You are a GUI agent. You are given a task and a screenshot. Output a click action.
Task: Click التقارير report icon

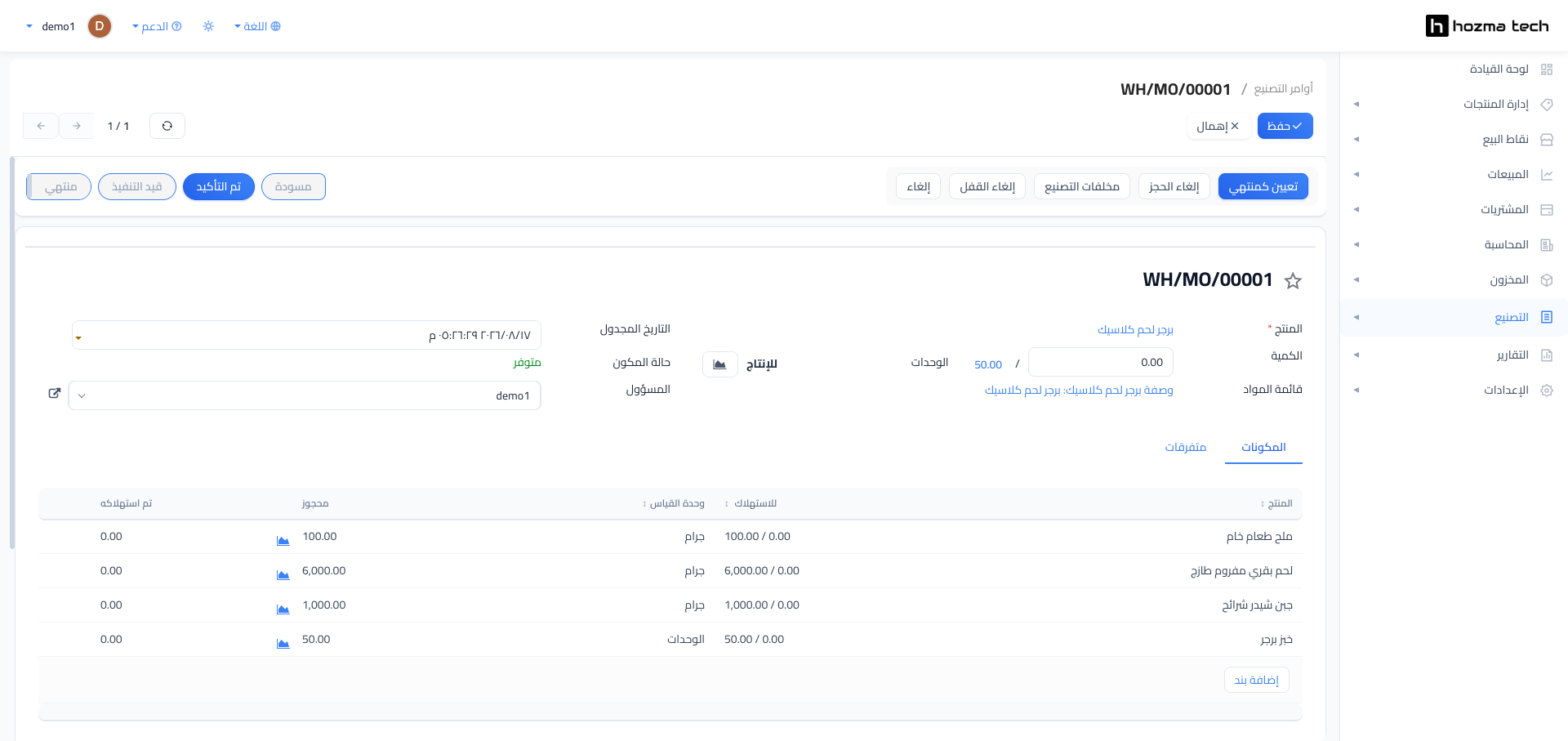[x=1546, y=355]
